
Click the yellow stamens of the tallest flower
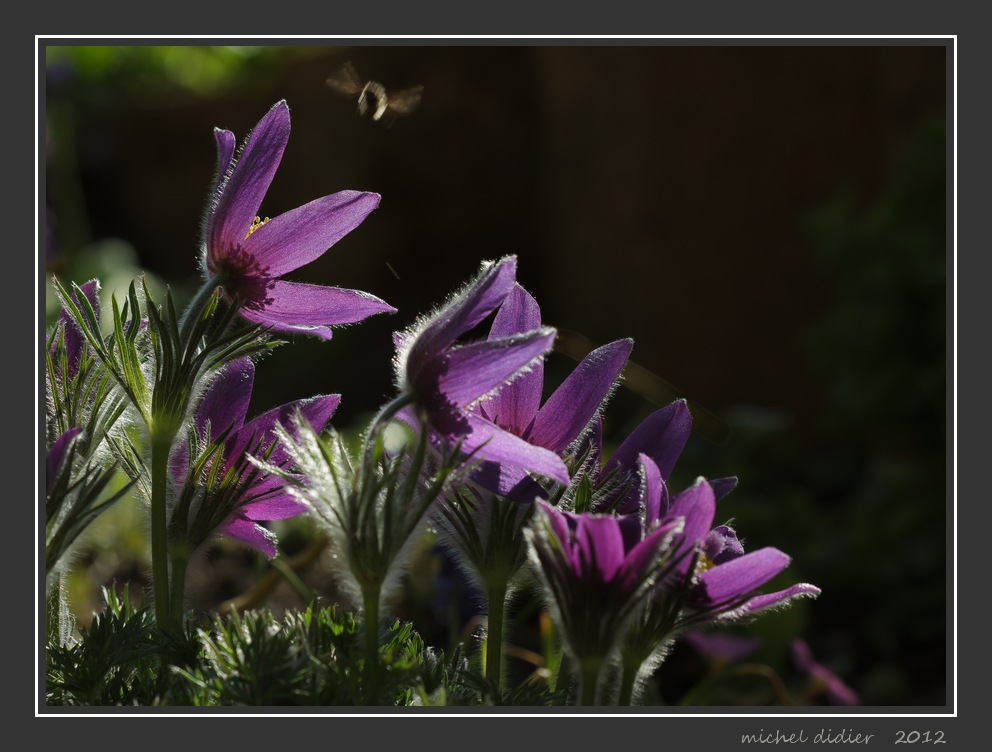click(x=257, y=225)
